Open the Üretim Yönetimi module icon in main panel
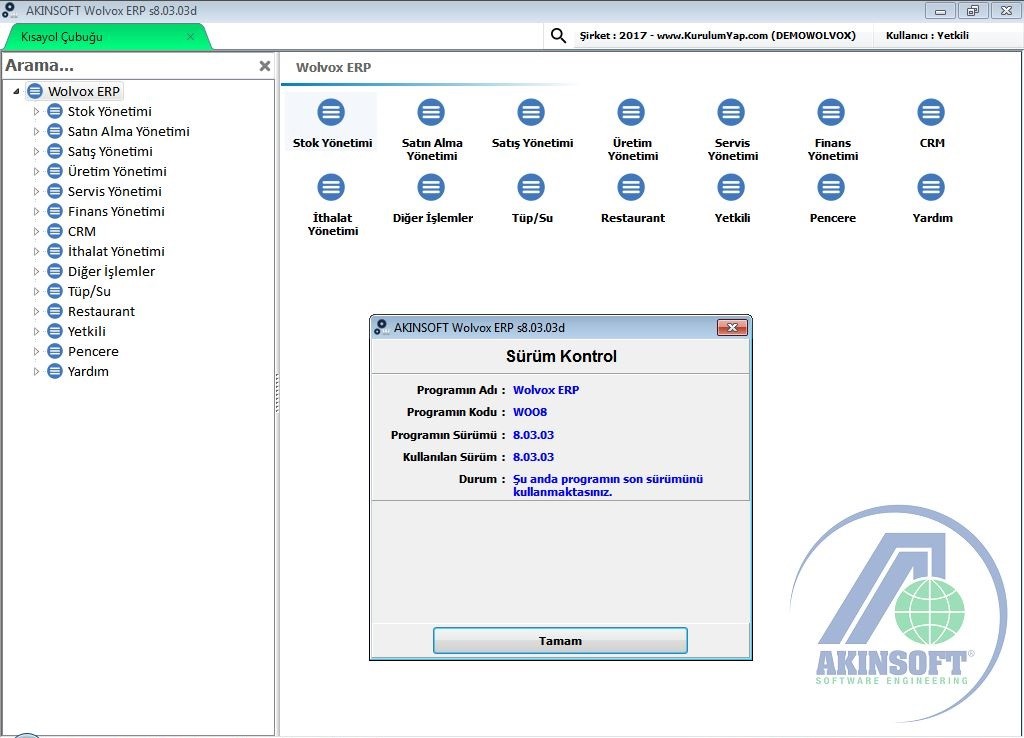The height and width of the screenshot is (738, 1024). (x=631, y=112)
